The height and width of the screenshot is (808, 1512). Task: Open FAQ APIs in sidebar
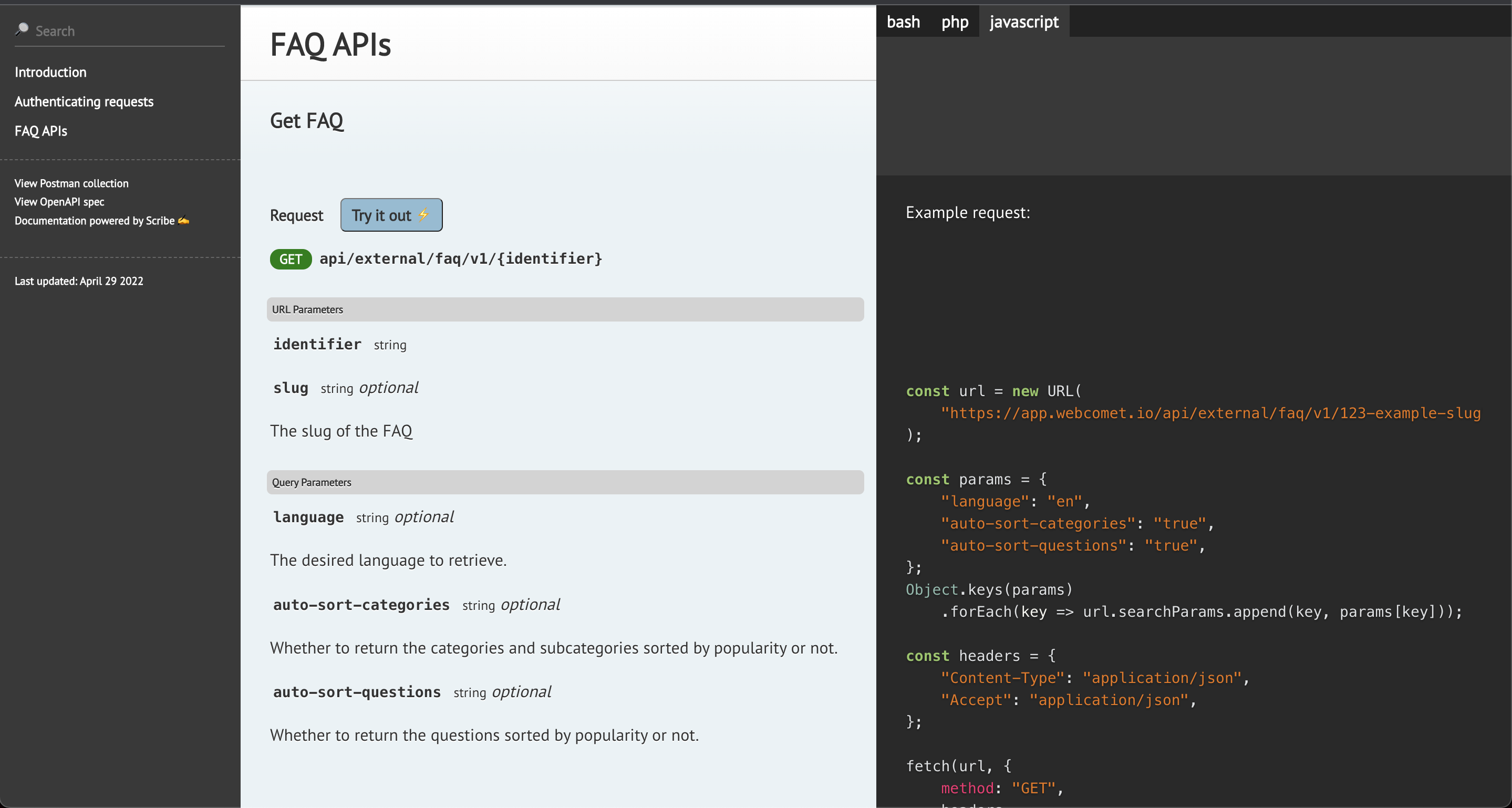click(x=41, y=131)
